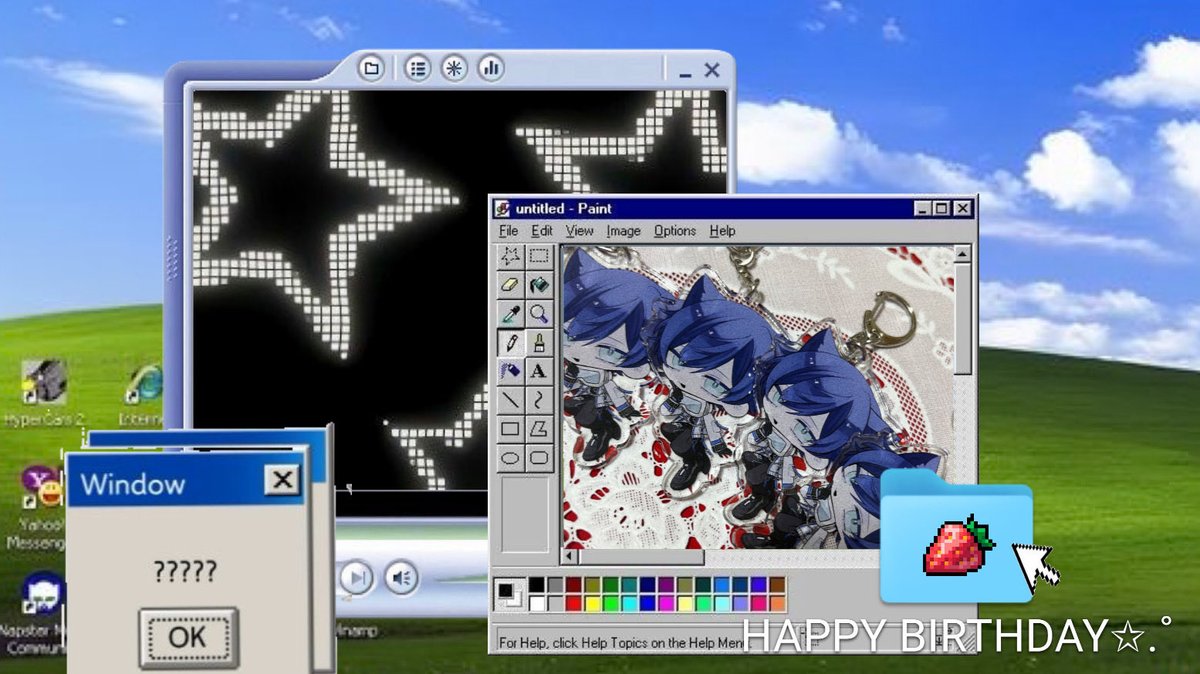Open the equalizer bars icon in media player
Screen dimensions: 1200x674
pos(490,68)
